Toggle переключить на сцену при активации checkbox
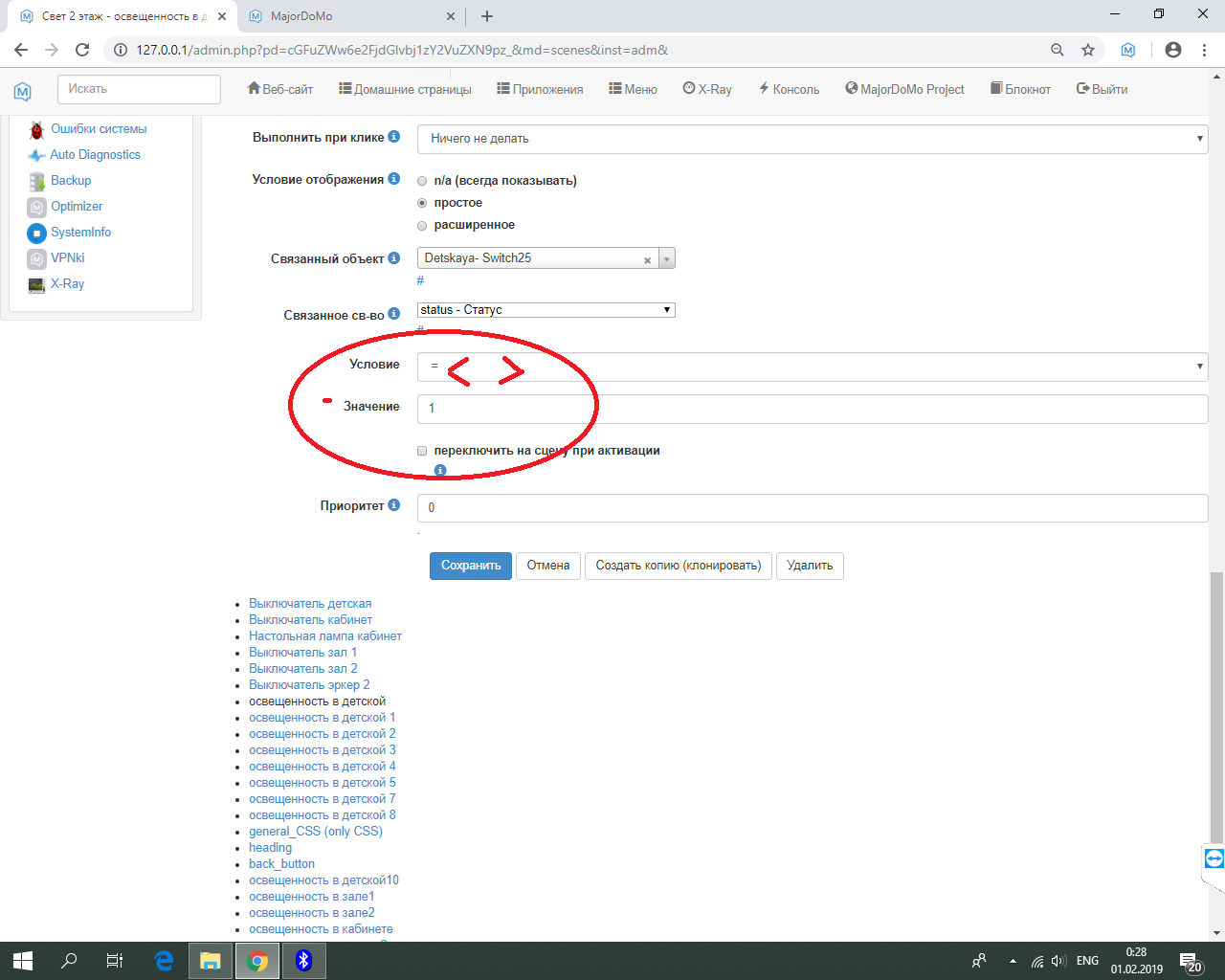The image size is (1225, 980). click(422, 451)
